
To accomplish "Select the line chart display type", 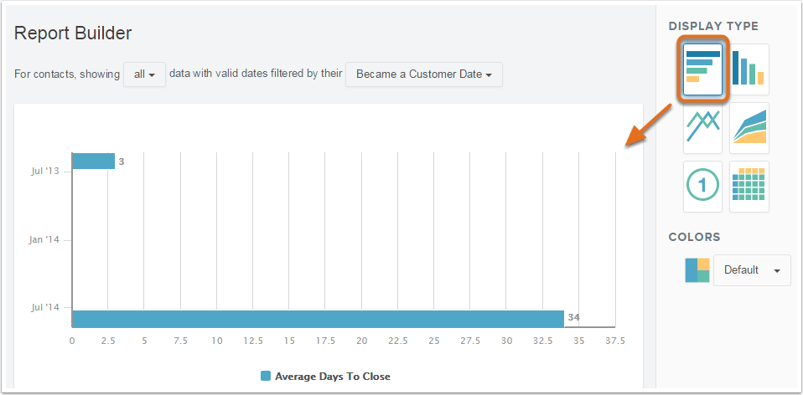I will 703,128.
